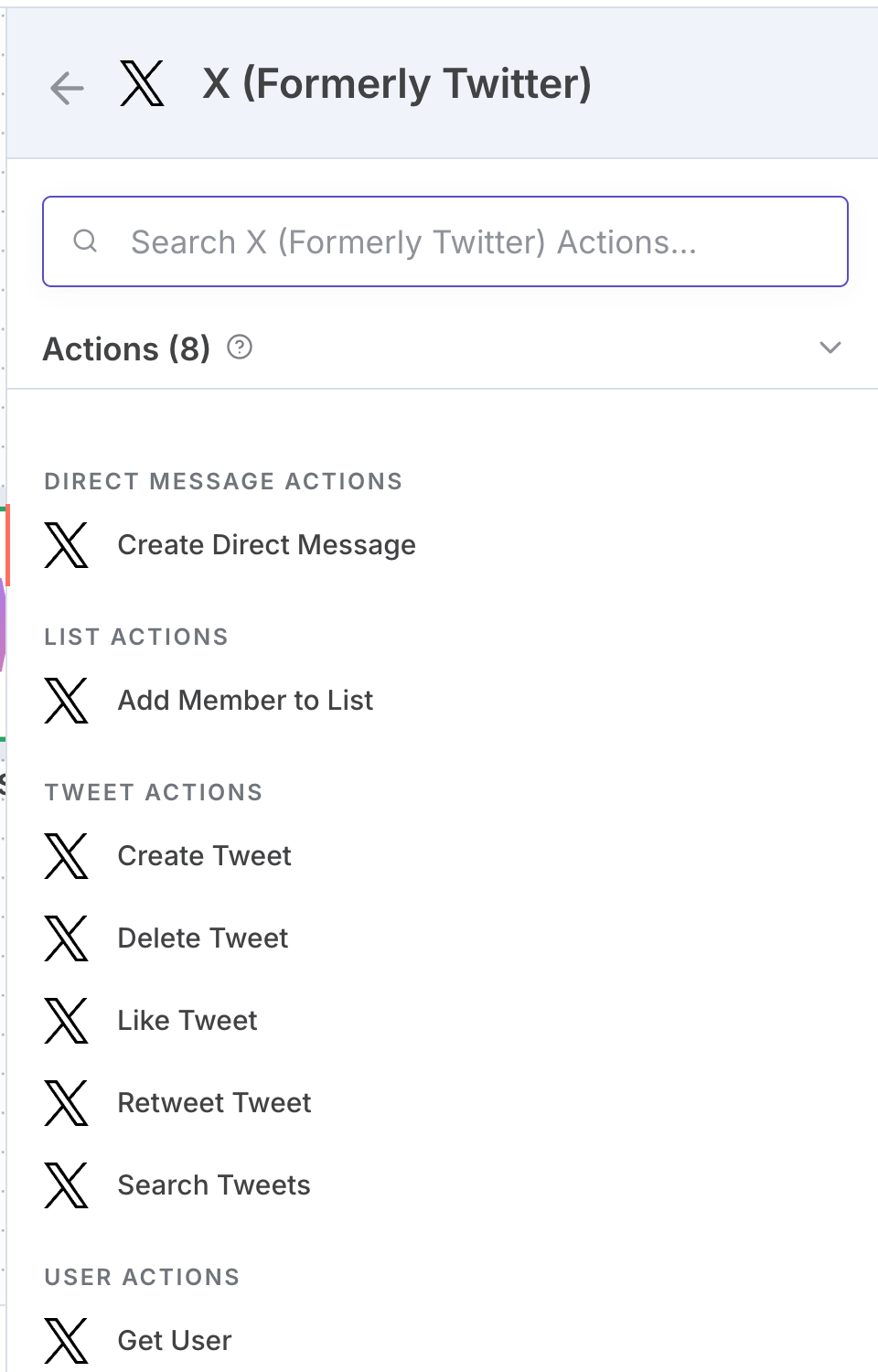The width and height of the screenshot is (878, 1372).
Task: Click the magnifier icon in the search box
Action: click(x=85, y=241)
